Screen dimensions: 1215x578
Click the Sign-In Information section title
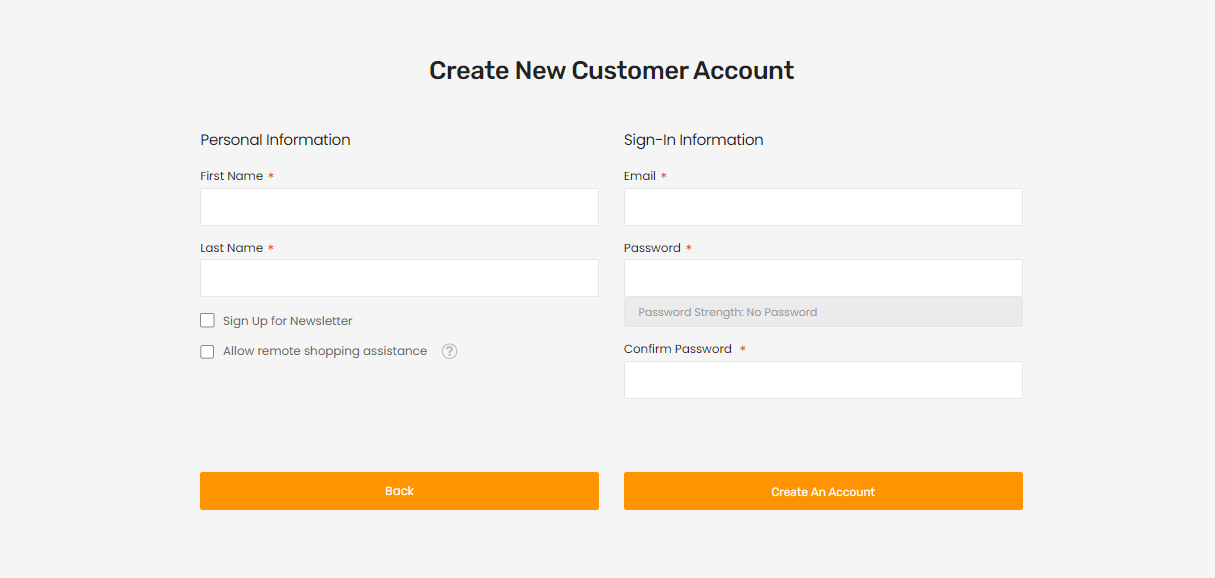[x=693, y=140]
